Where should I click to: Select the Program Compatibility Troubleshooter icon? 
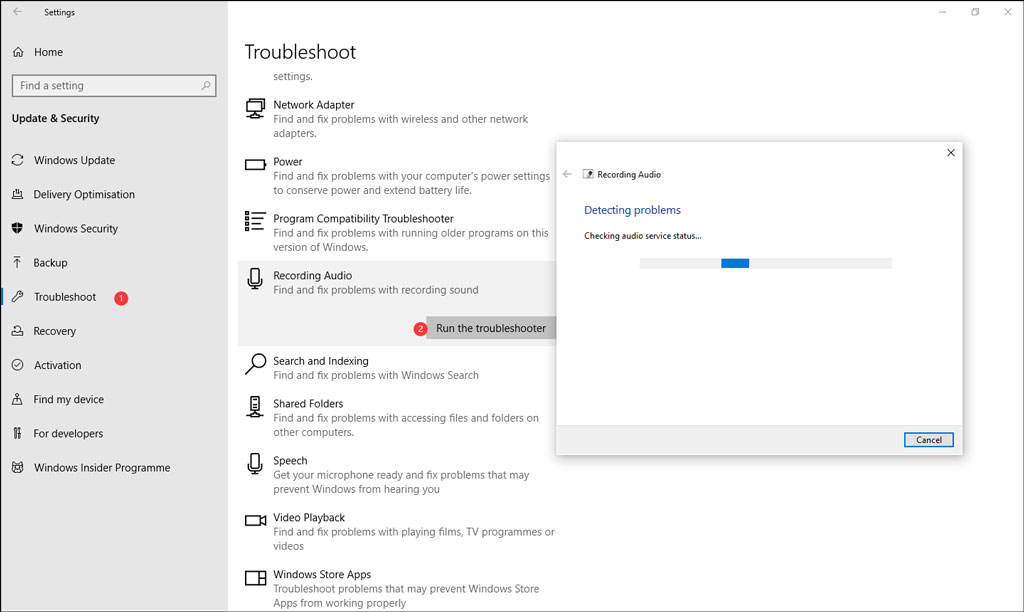[x=255, y=222]
